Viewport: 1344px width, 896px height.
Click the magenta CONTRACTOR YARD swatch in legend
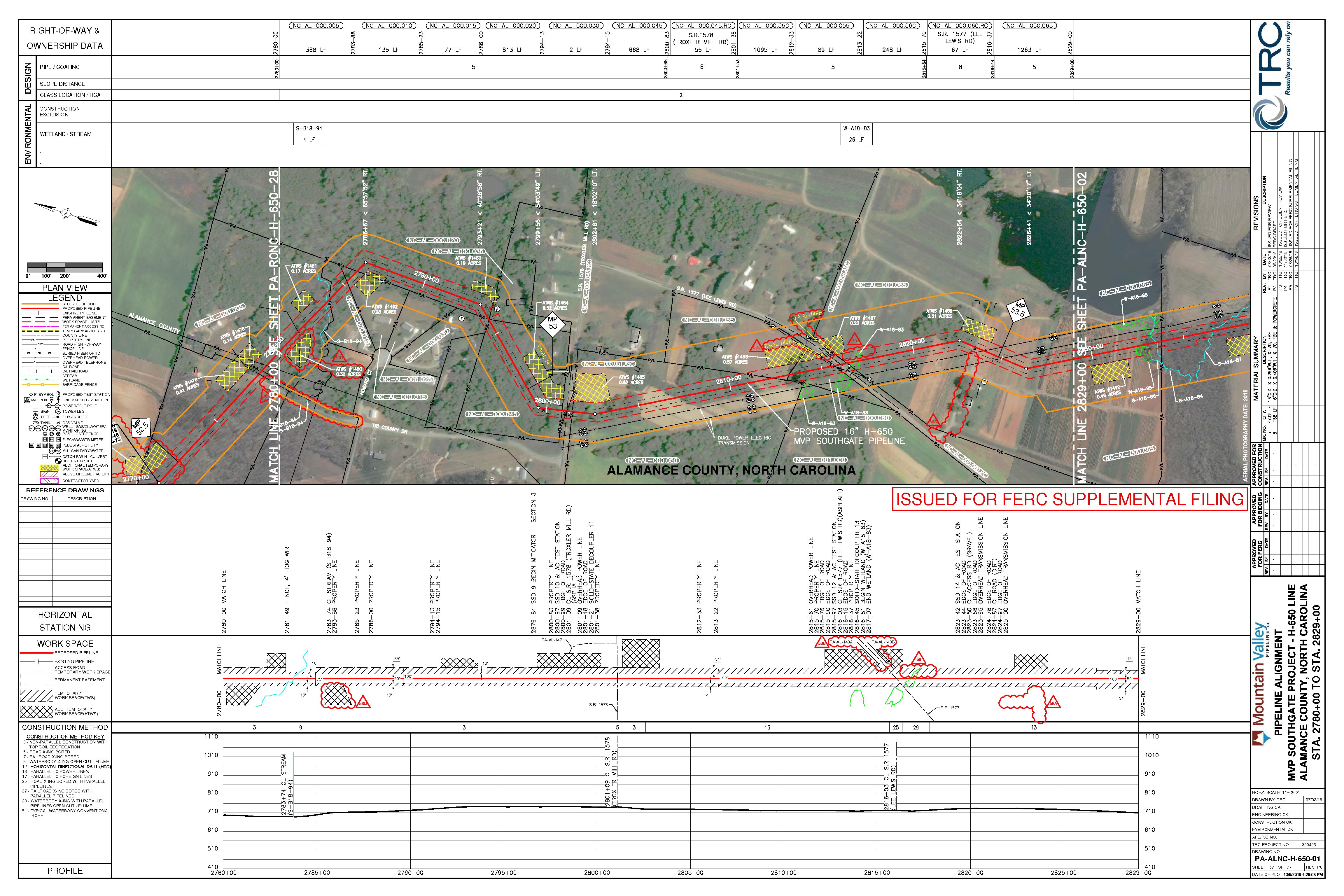[x=49, y=481]
